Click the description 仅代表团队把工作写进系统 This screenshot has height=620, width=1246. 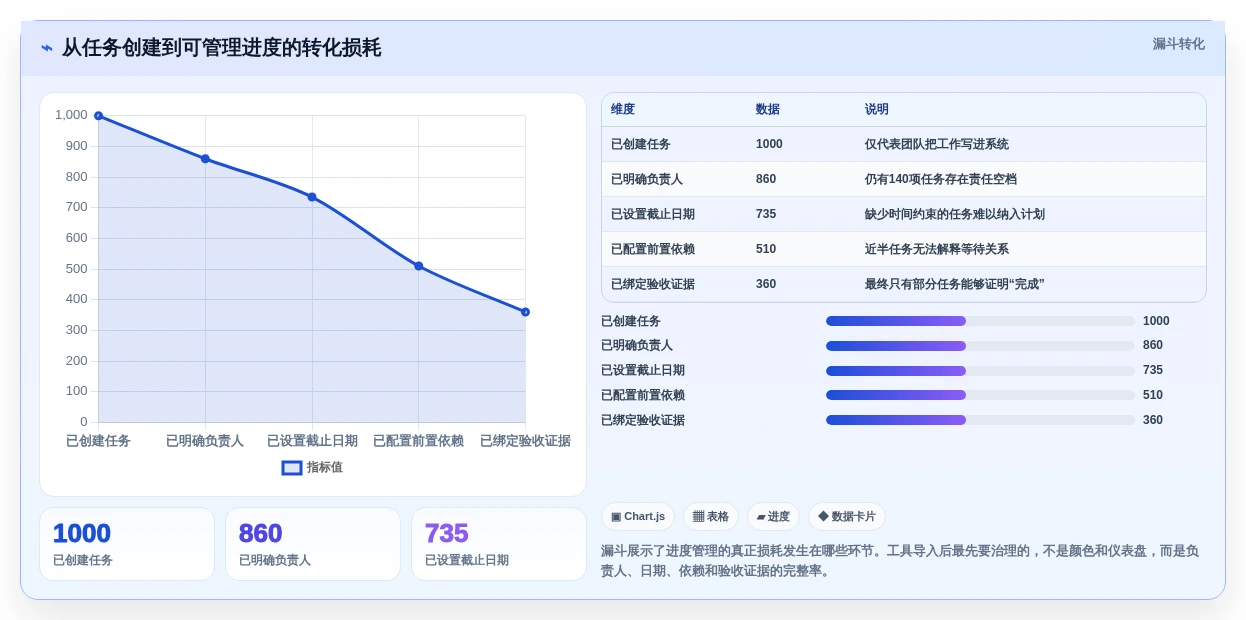pos(937,144)
